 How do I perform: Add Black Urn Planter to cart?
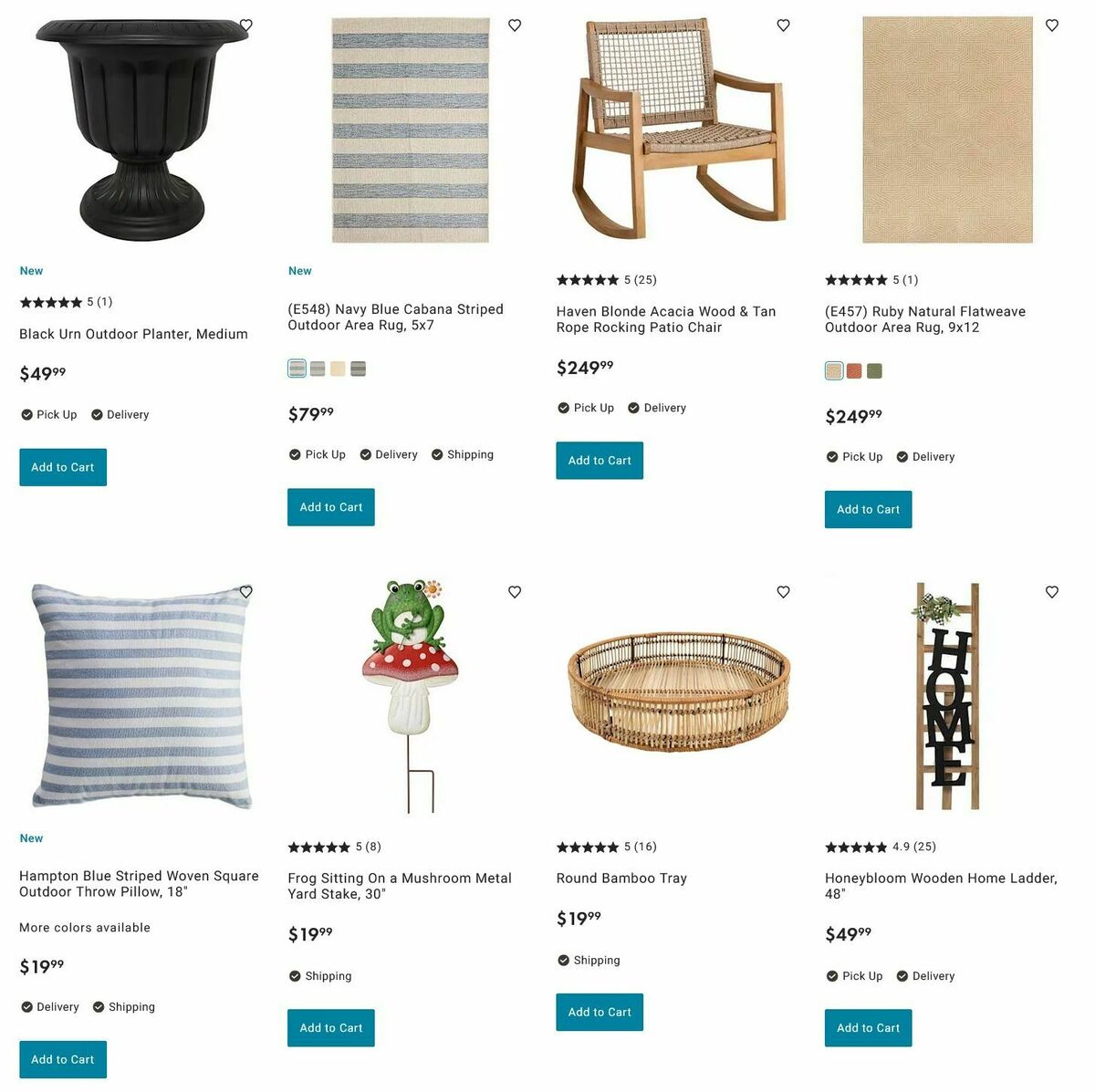click(x=63, y=467)
